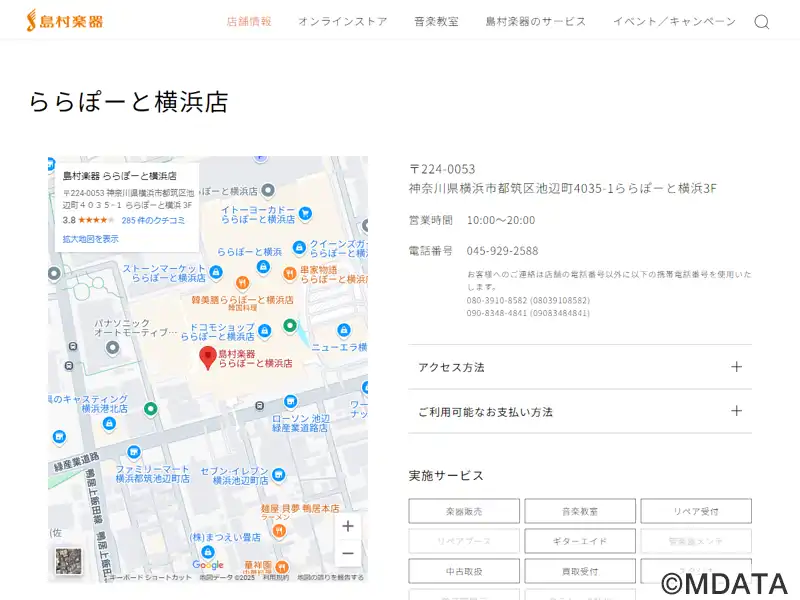Select the キャスティング 横浜港北店 map pin
800x600 pixels.
109,423
